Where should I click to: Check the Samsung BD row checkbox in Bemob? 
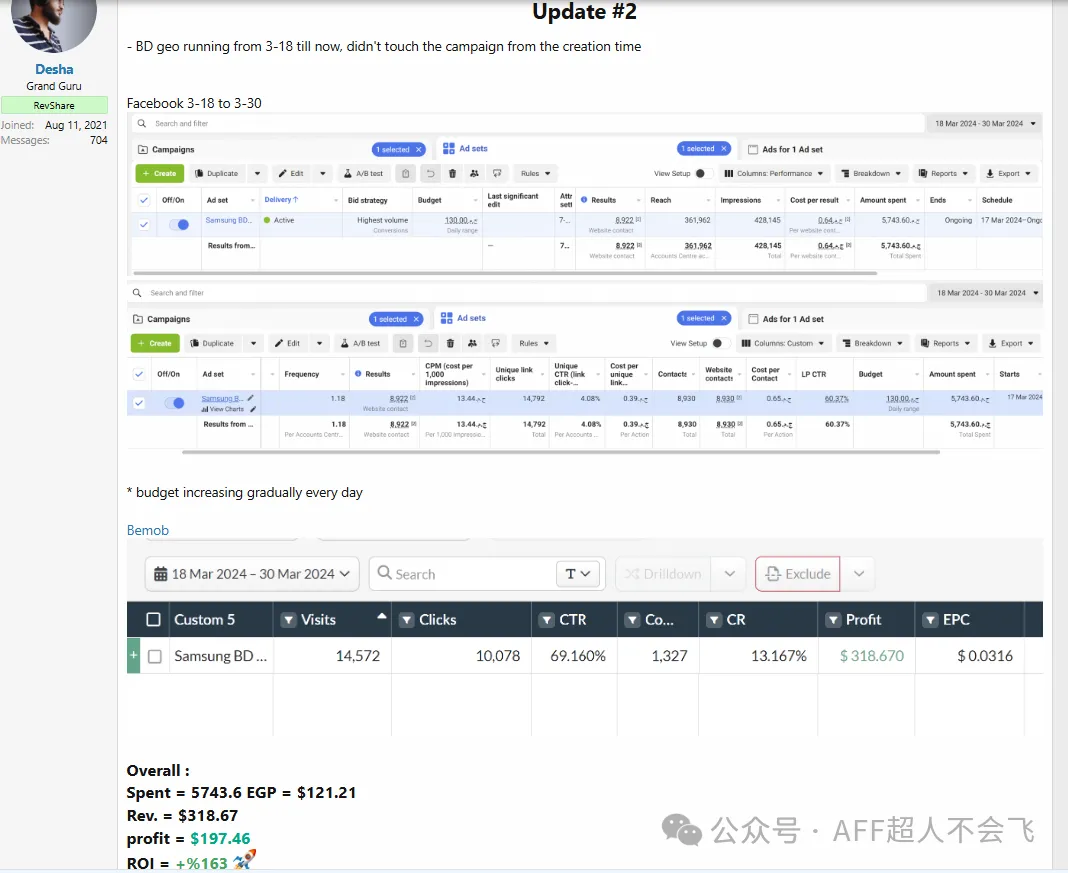coord(155,657)
